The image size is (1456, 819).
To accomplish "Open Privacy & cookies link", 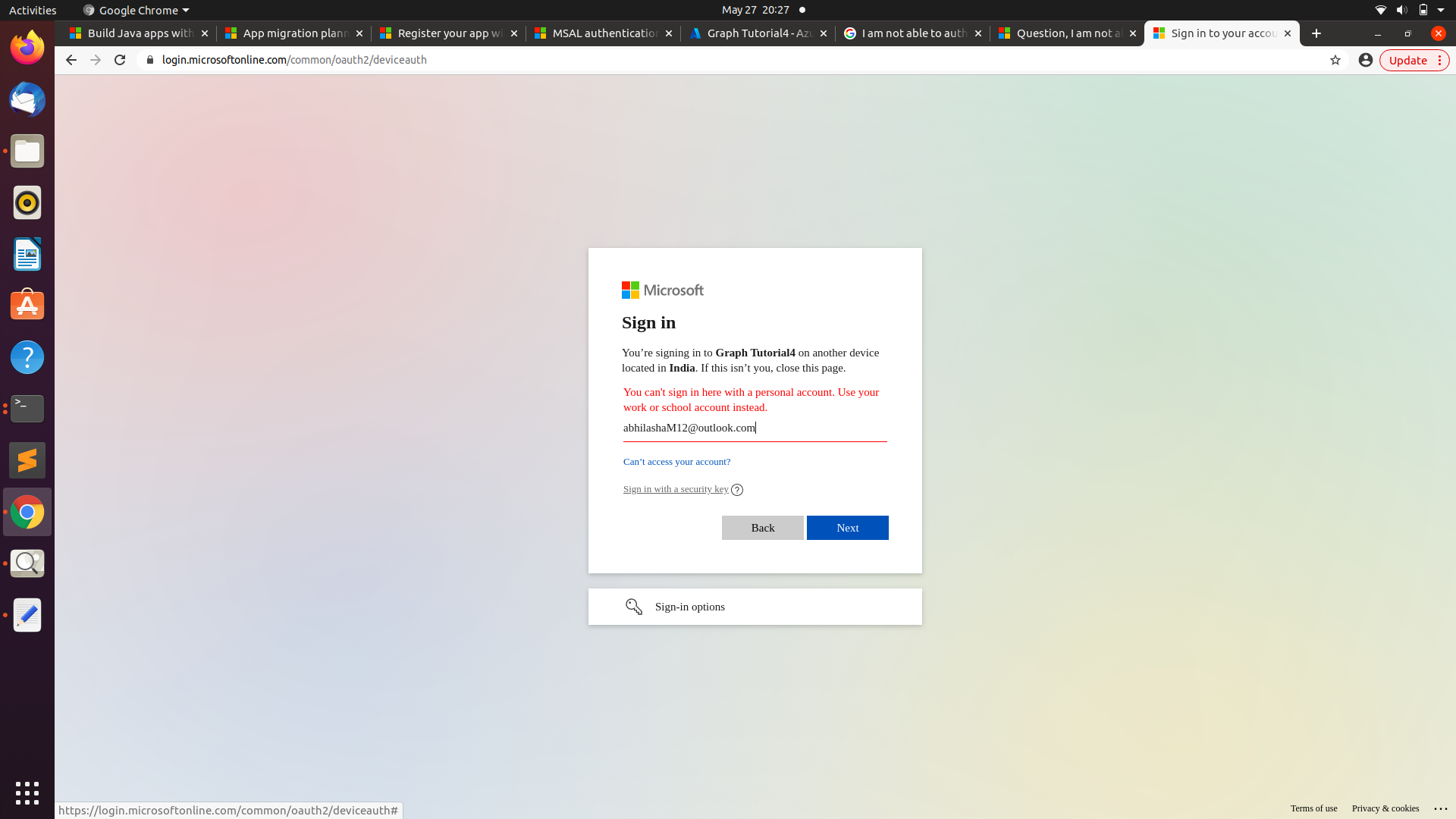I will point(1385,808).
